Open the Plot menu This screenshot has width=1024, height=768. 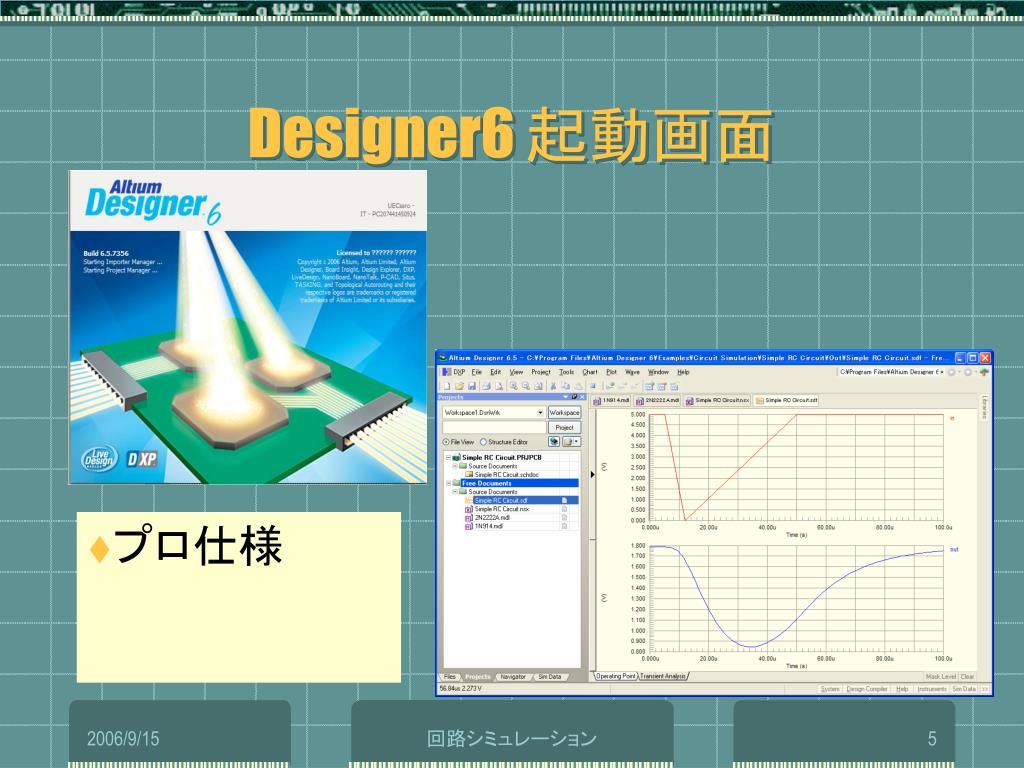coord(611,372)
